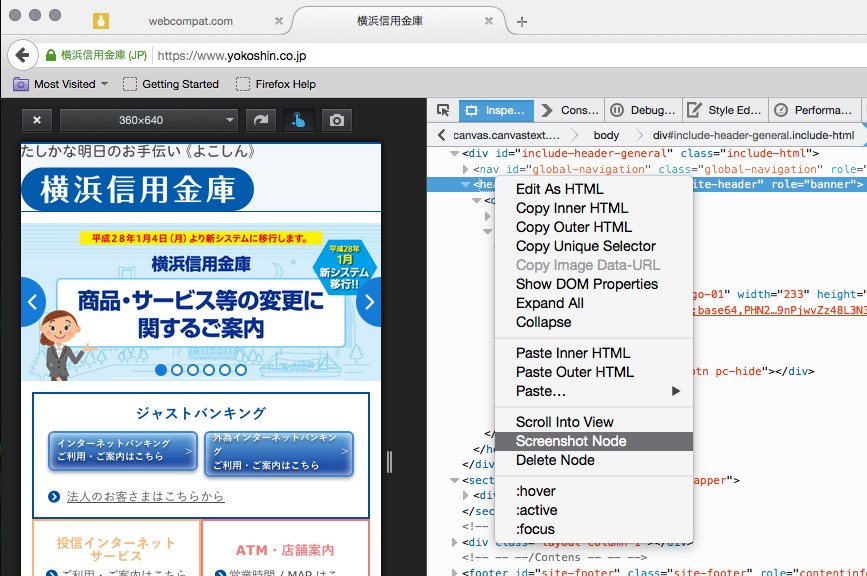The image size is (867, 576).
Task: Toggle the :active pseudo-class
Action: pos(594,510)
